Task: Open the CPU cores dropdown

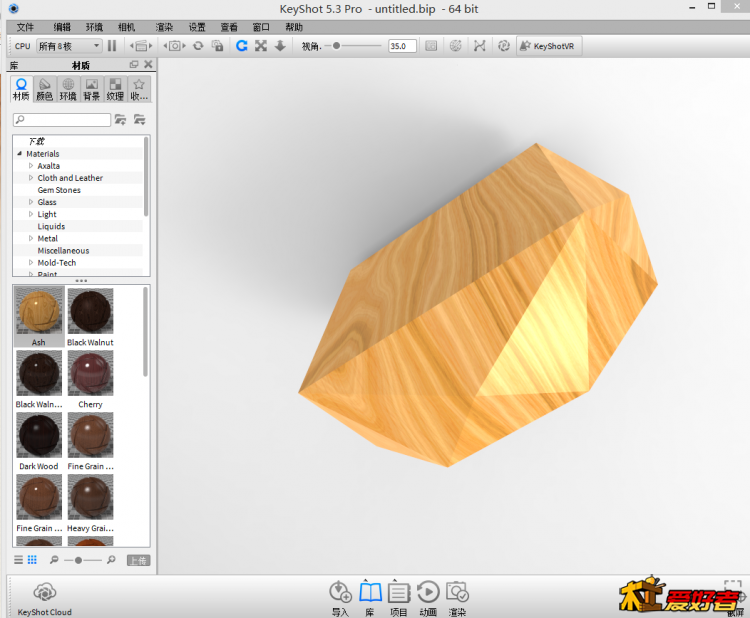Action: [x=69, y=46]
